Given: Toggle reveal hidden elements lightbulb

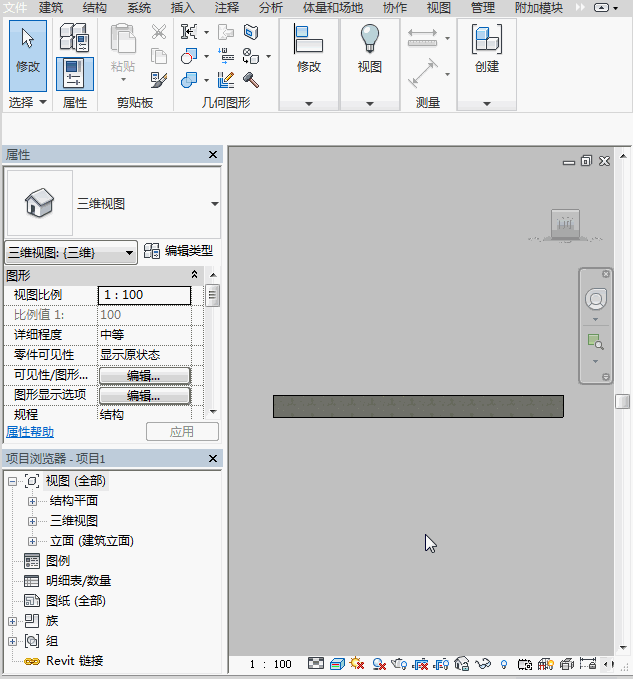Looking at the screenshot, I should click(504, 664).
